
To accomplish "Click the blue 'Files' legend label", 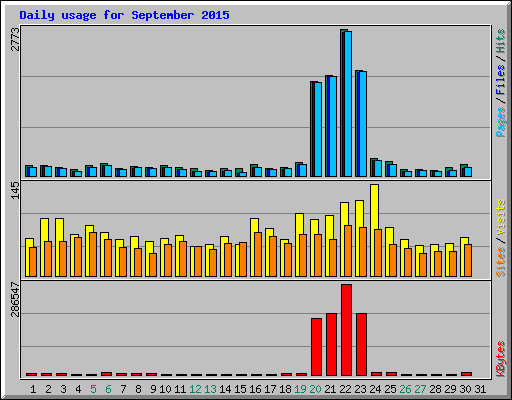I will point(501,79).
